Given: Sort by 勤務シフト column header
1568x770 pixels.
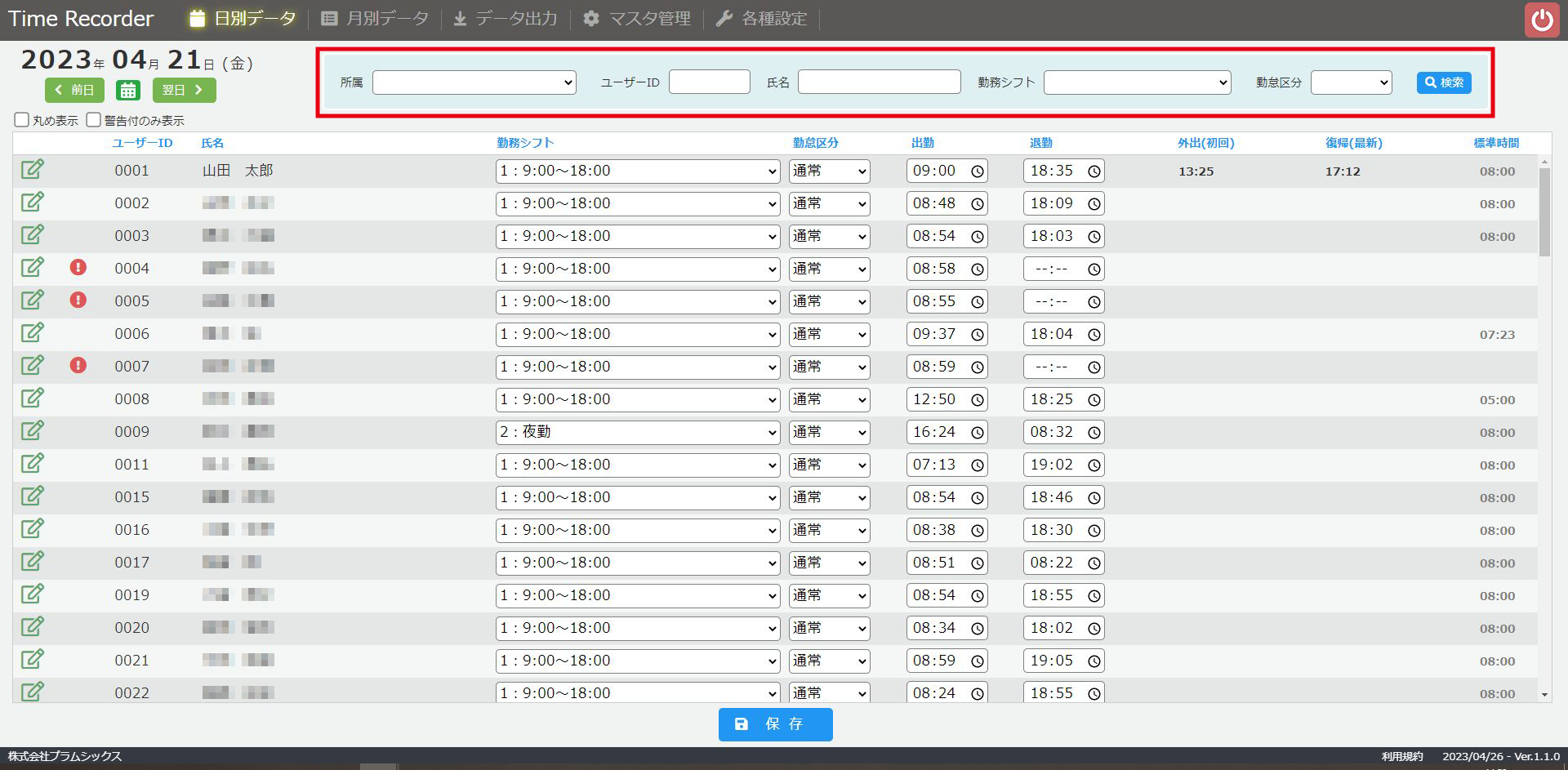Looking at the screenshot, I should click(525, 143).
